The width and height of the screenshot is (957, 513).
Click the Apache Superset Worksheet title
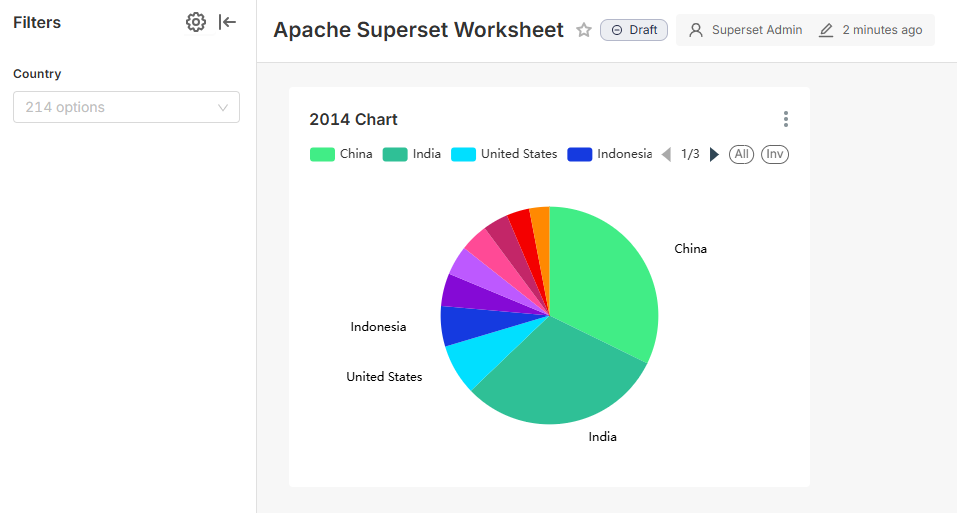click(418, 30)
